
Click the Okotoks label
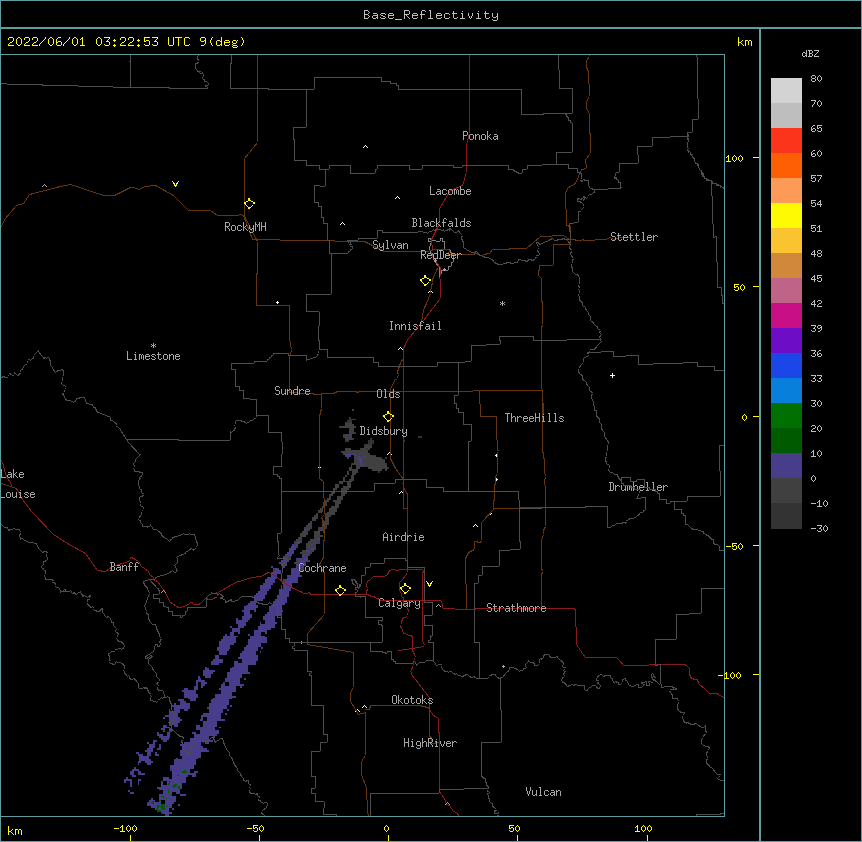click(412, 700)
